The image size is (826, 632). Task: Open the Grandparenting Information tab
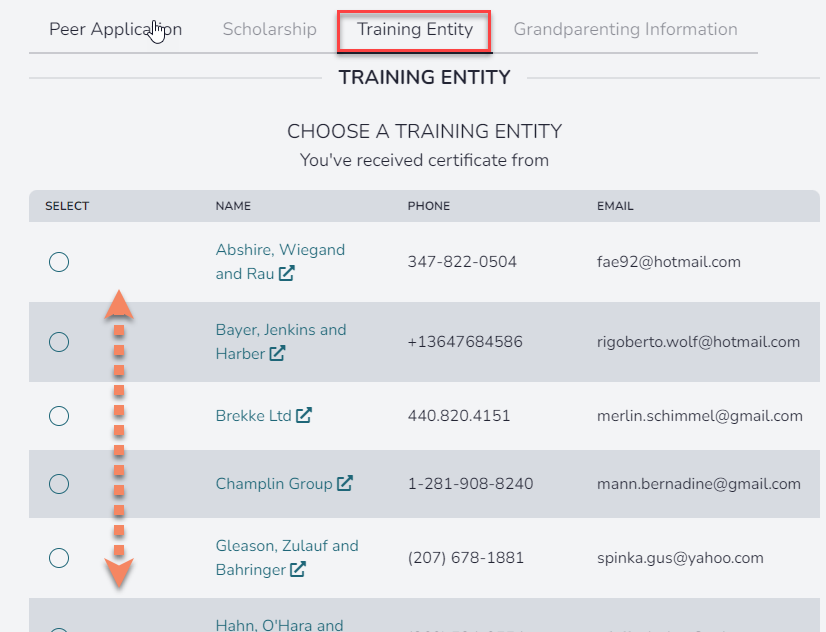click(x=625, y=29)
